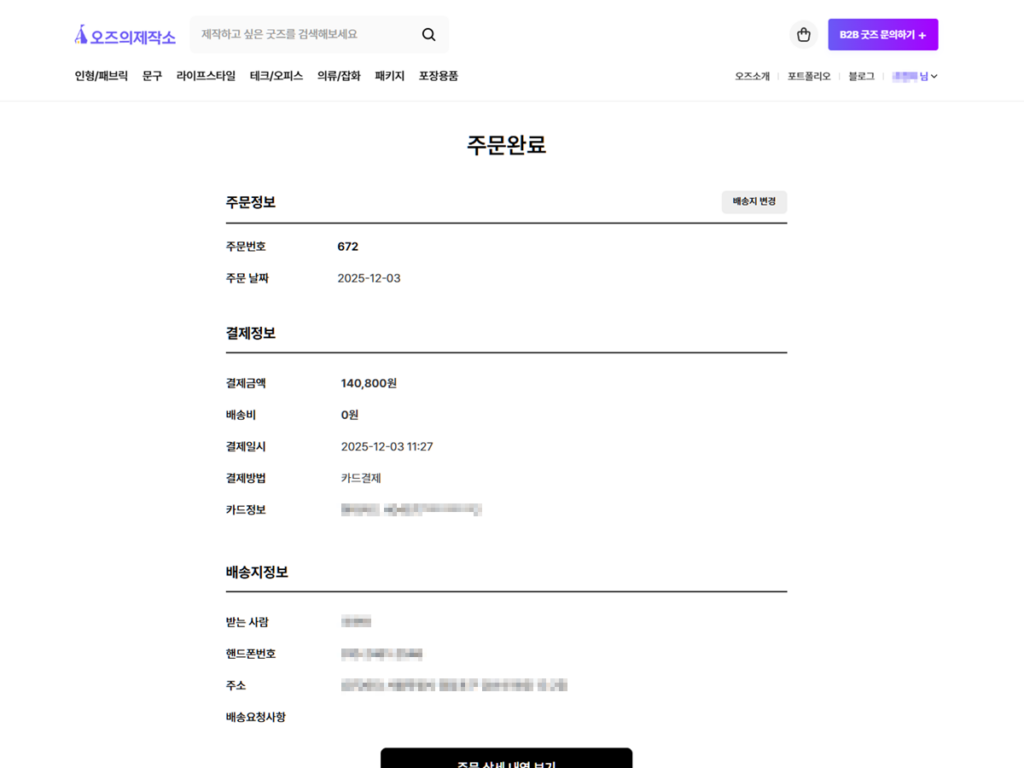This screenshot has height=768, width=1024.
Task: Click the 주문 상세 내역 보기 button
Action: click(506, 760)
